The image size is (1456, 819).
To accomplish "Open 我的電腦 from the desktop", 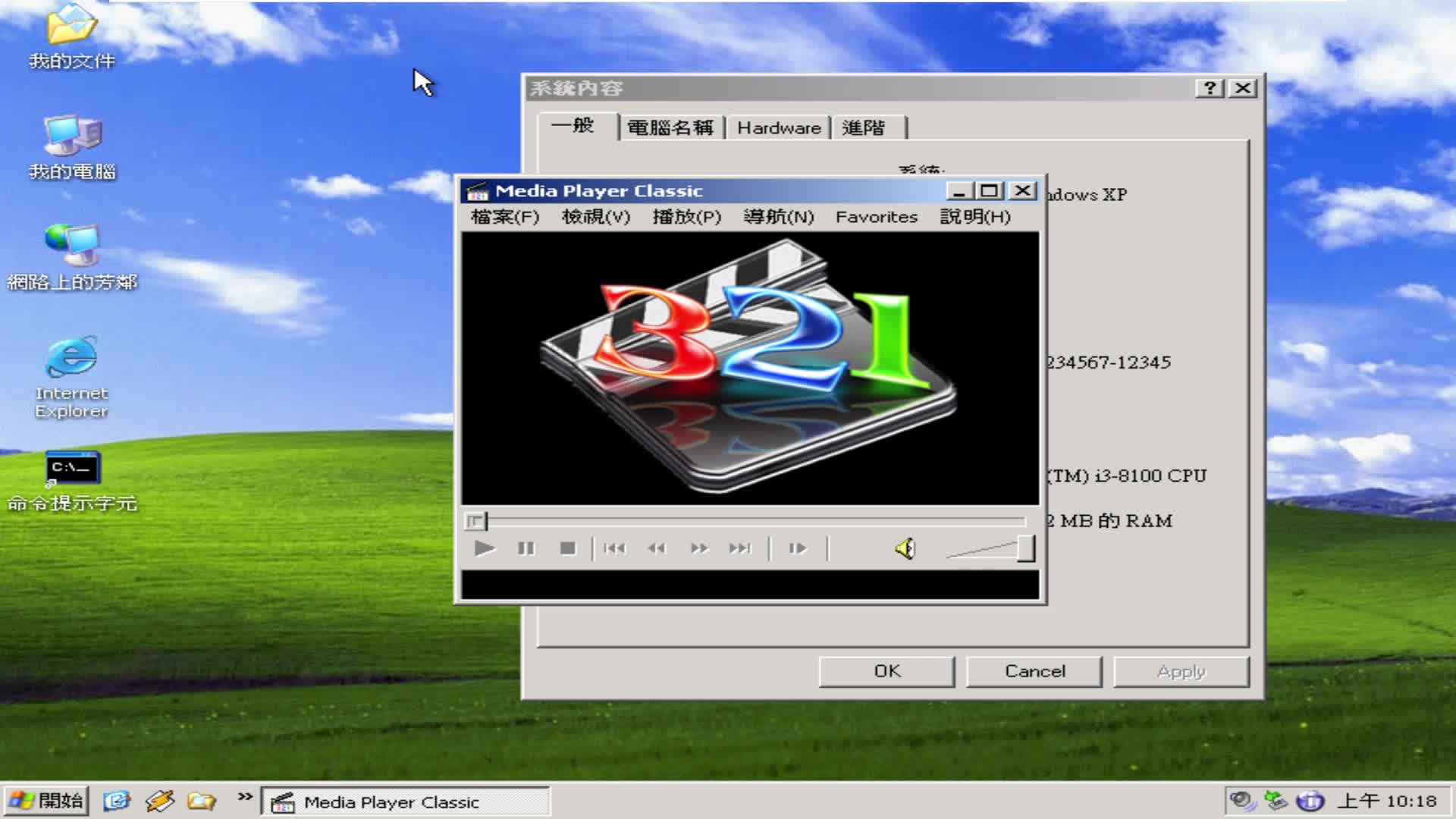I will [72, 144].
